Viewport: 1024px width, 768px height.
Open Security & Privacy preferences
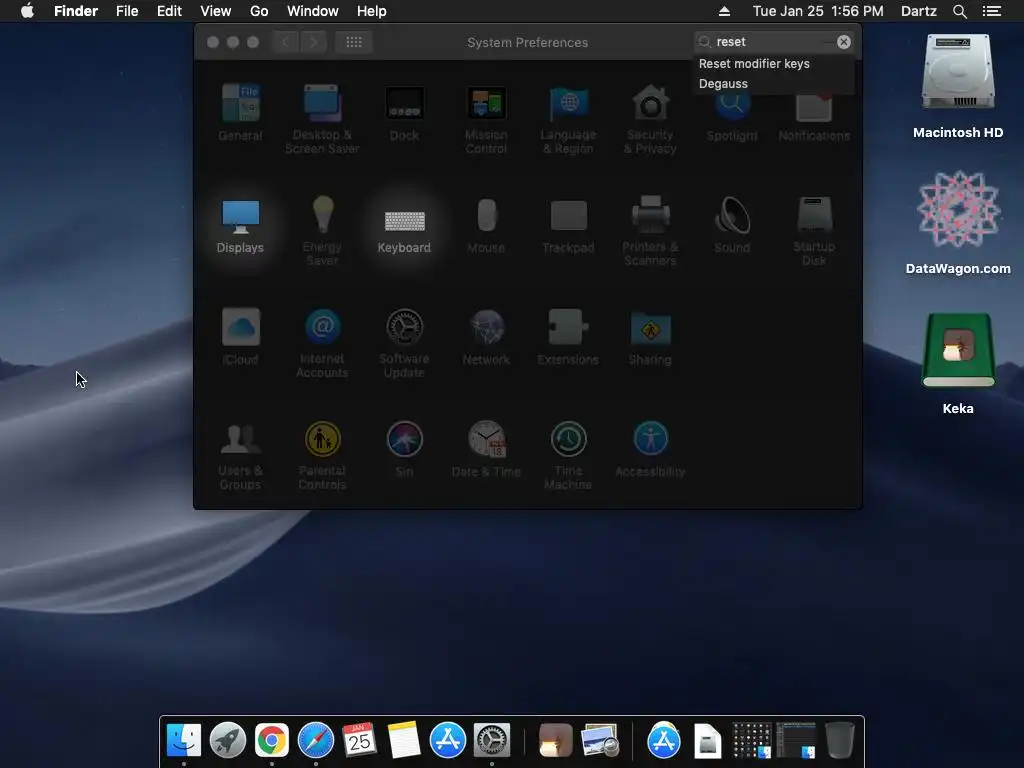(650, 119)
